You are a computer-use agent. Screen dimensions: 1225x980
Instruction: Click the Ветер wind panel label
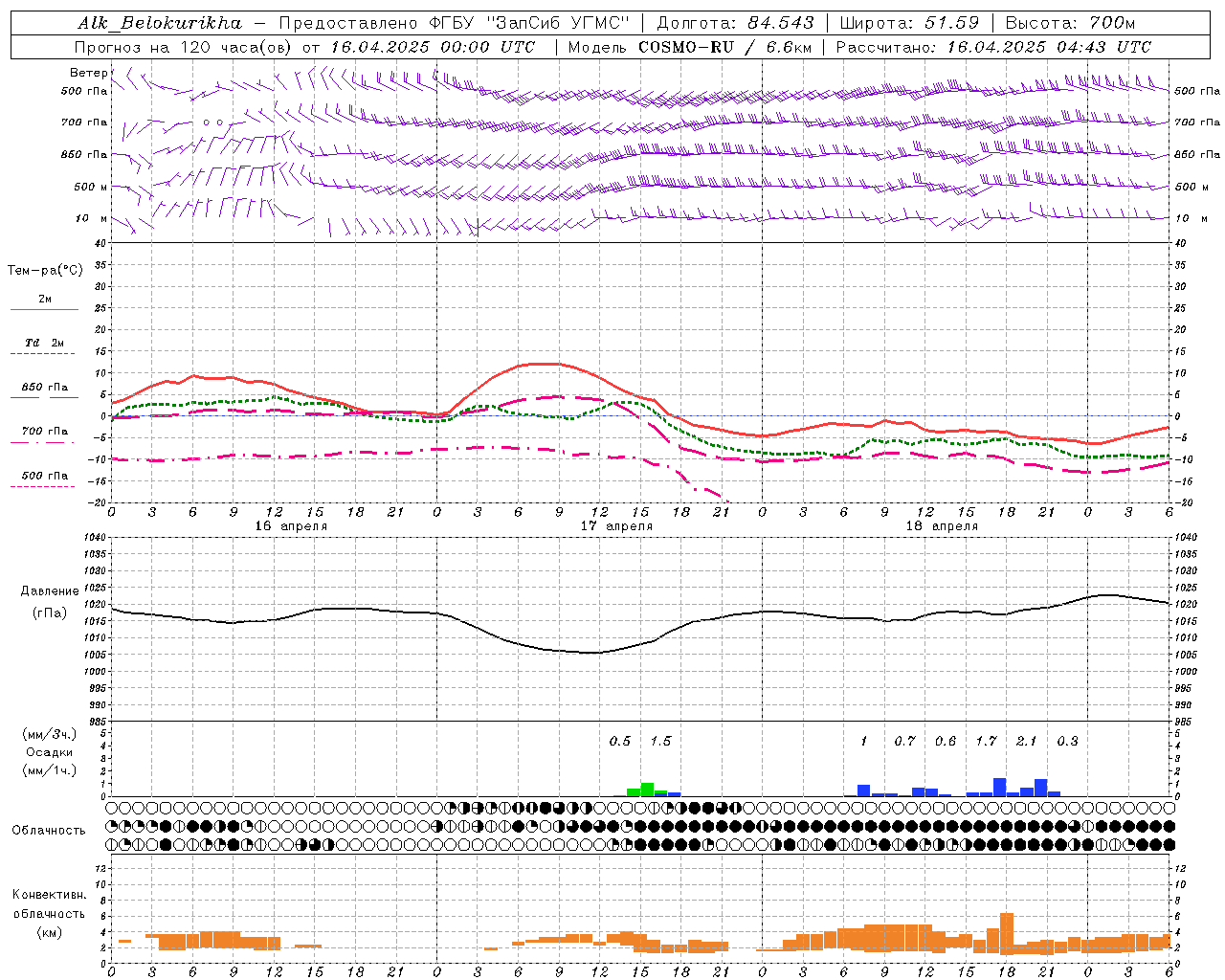89,73
